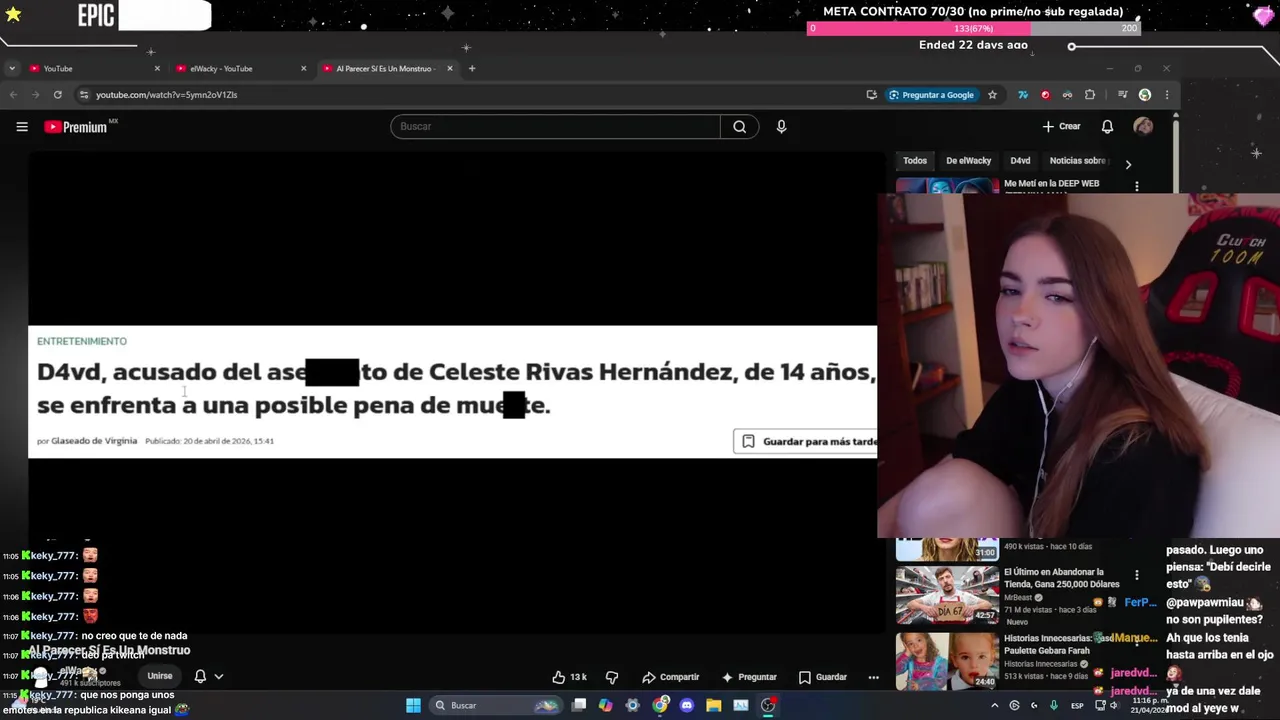
Task: Start voice search with microphone icon
Action: pos(781,127)
